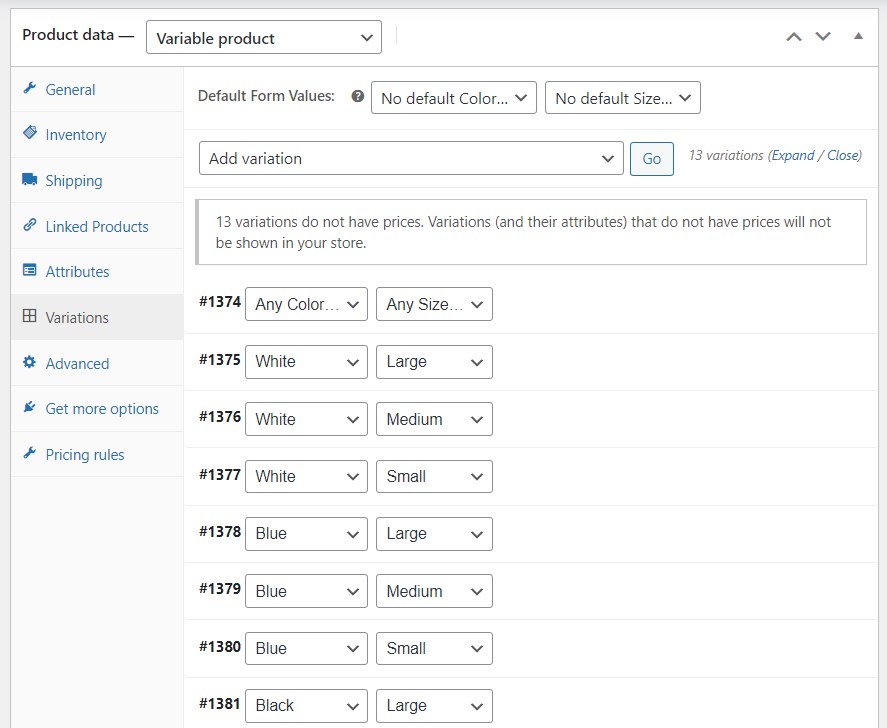The height and width of the screenshot is (728, 887).
Task: Click variation ID #1379
Action: pos(220,588)
